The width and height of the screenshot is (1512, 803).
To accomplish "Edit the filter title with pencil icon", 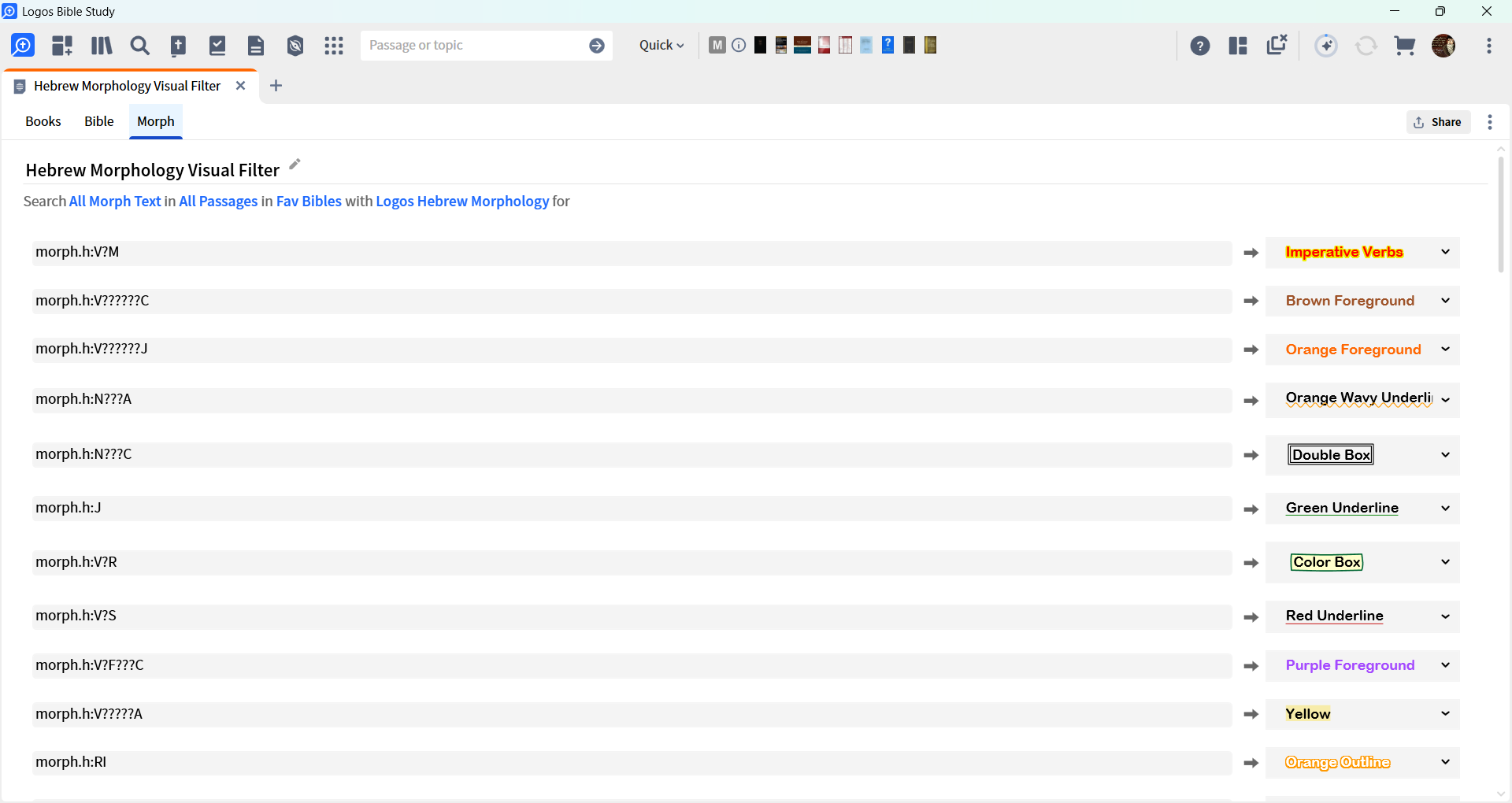I will 295,165.
